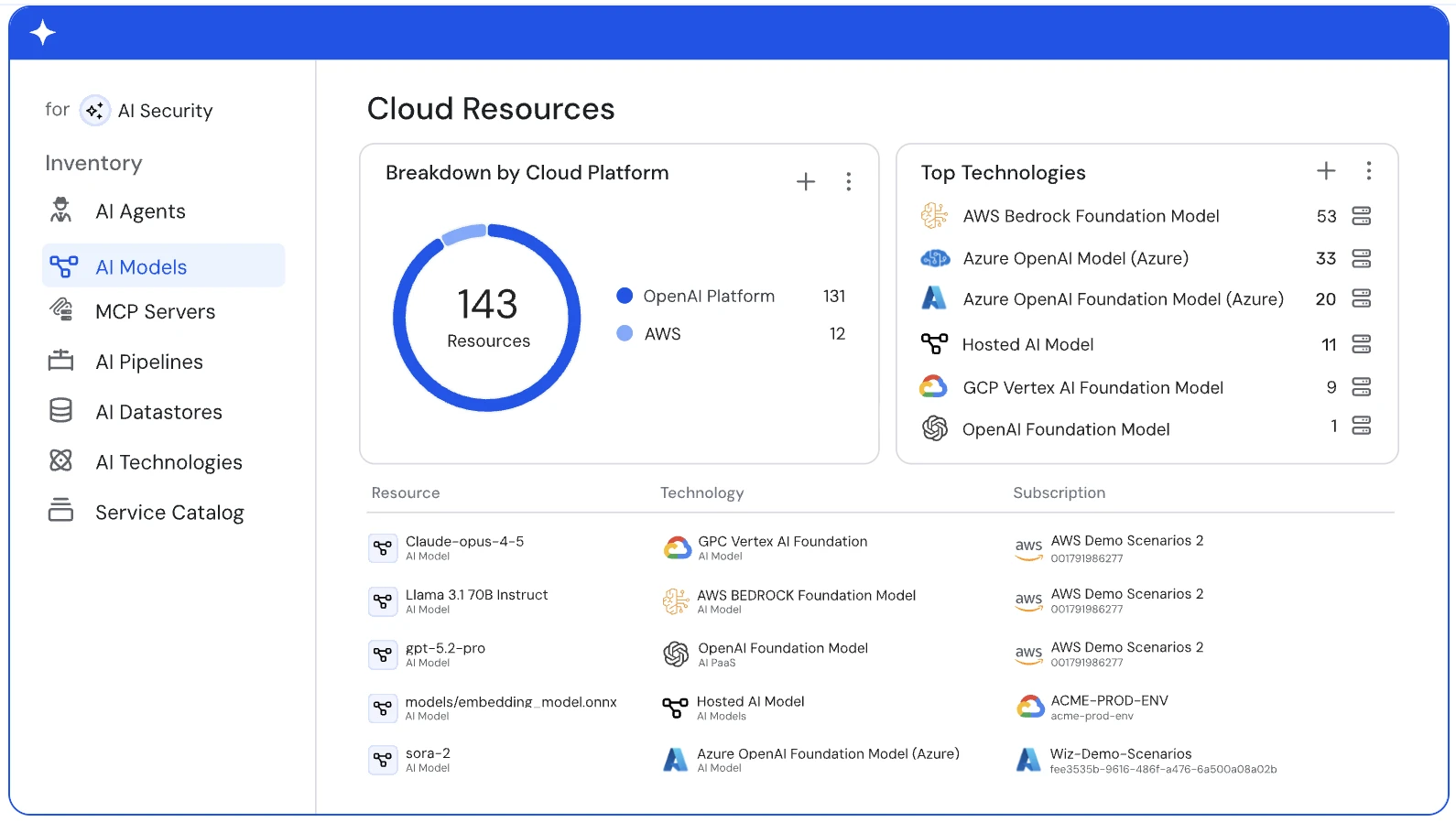Open Top Technologies kebab menu
This screenshot has width=1456, height=822.
tap(1369, 170)
